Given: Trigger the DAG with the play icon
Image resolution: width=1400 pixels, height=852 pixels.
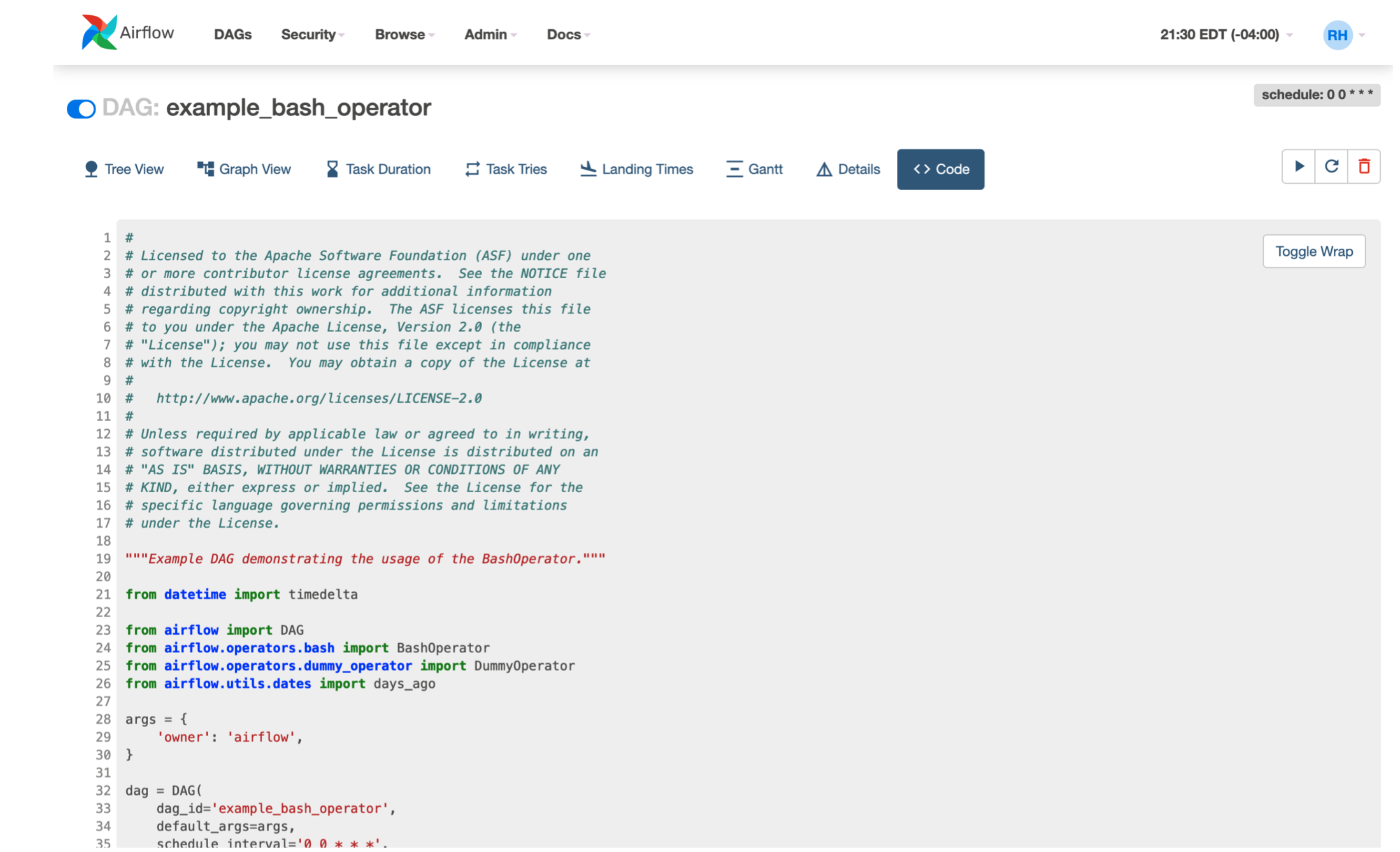Looking at the screenshot, I should pyautogui.click(x=1299, y=166).
